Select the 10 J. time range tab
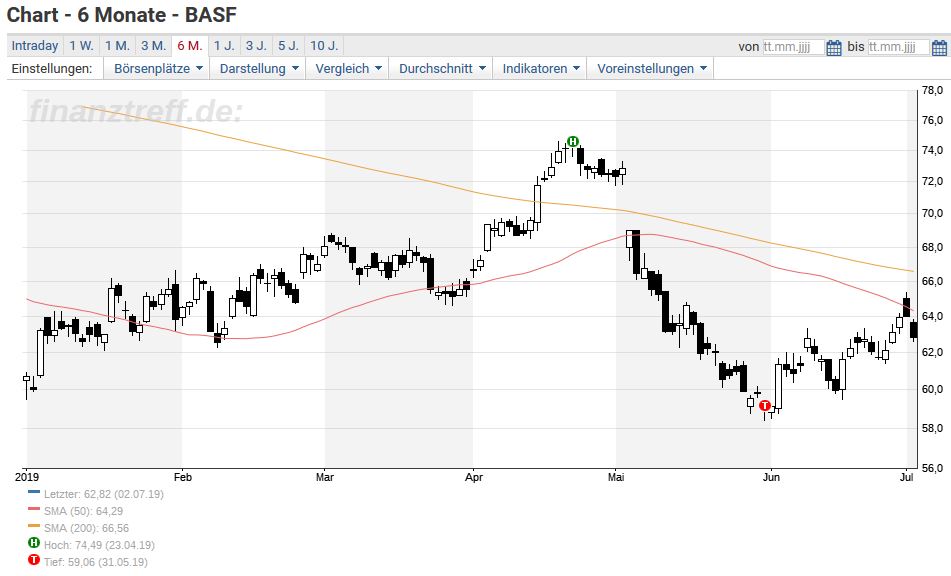 pos(324,45)
